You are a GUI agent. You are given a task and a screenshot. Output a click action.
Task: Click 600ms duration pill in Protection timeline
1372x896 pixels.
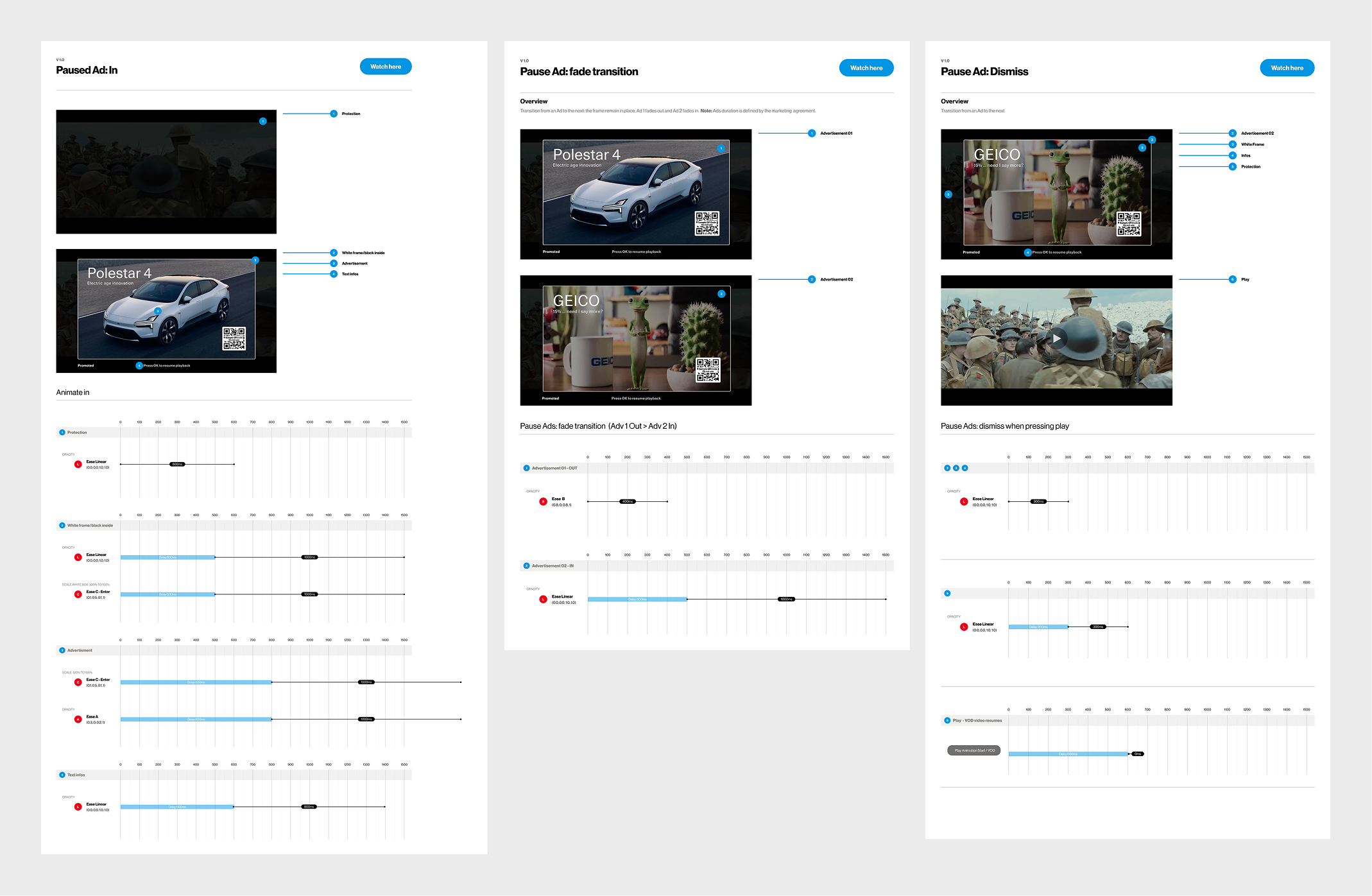(177, 464)
